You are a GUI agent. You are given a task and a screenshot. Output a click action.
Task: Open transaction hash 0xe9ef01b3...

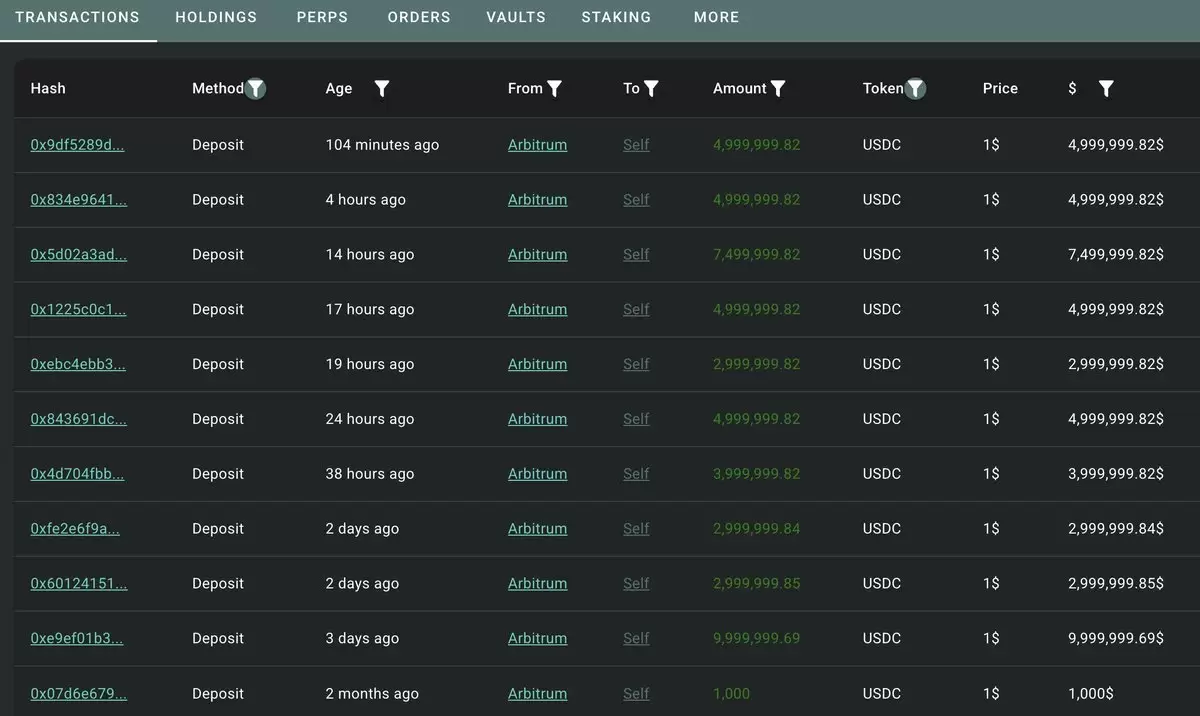click(x=77, y=639)
